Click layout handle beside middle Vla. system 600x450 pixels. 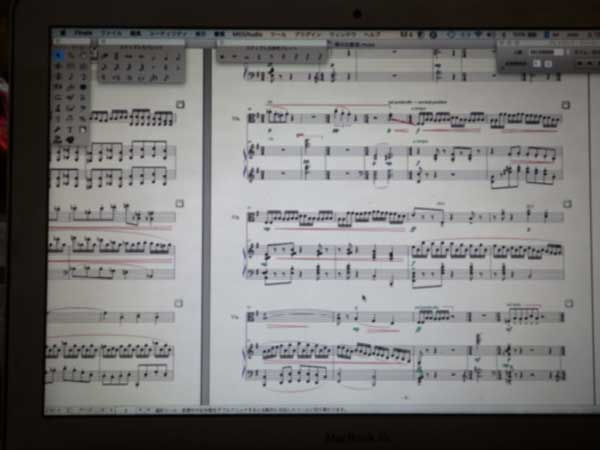567,204
